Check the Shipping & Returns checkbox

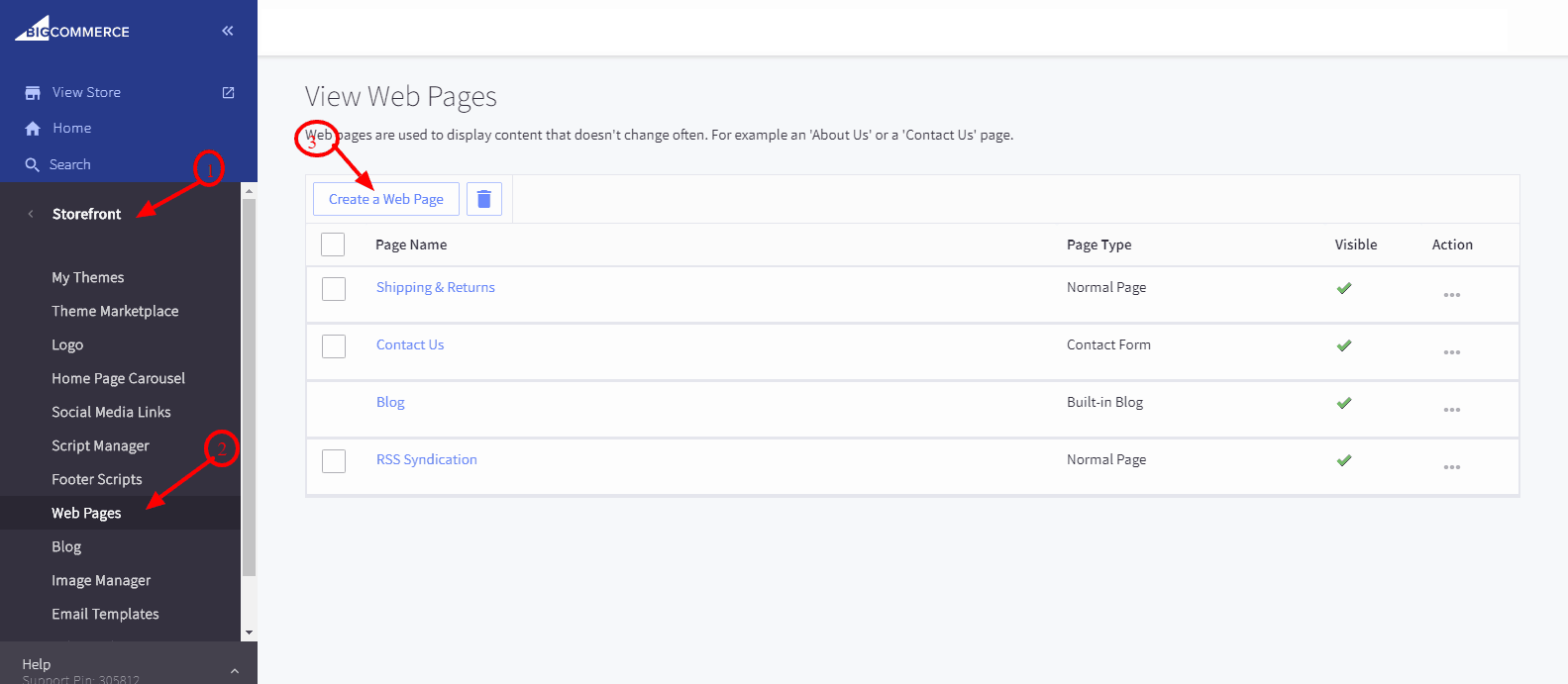point(334,288)
